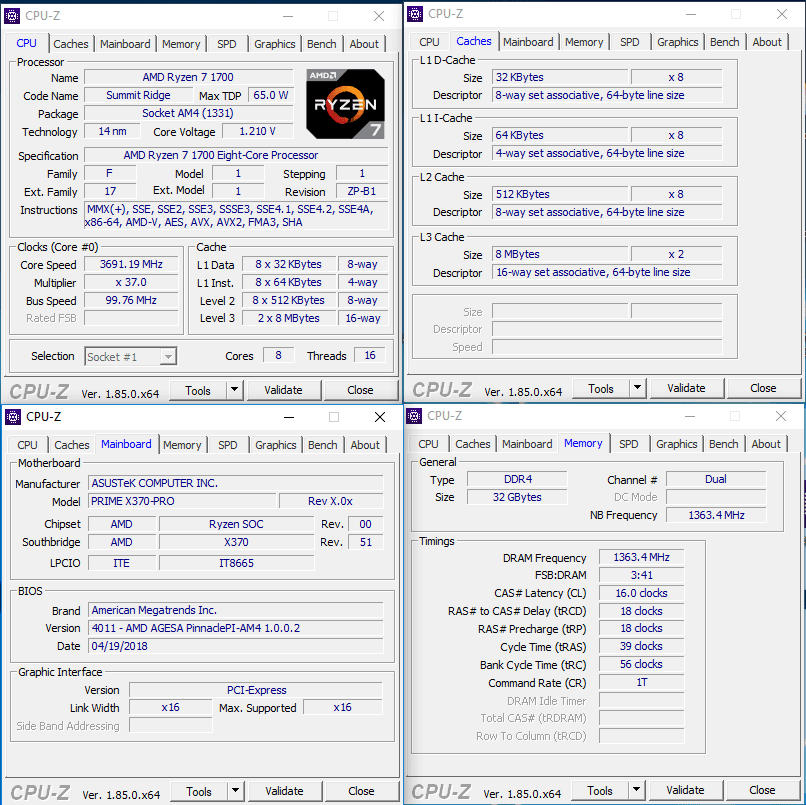Click the PRIME X370-PRO model field

tap(182, 501)
